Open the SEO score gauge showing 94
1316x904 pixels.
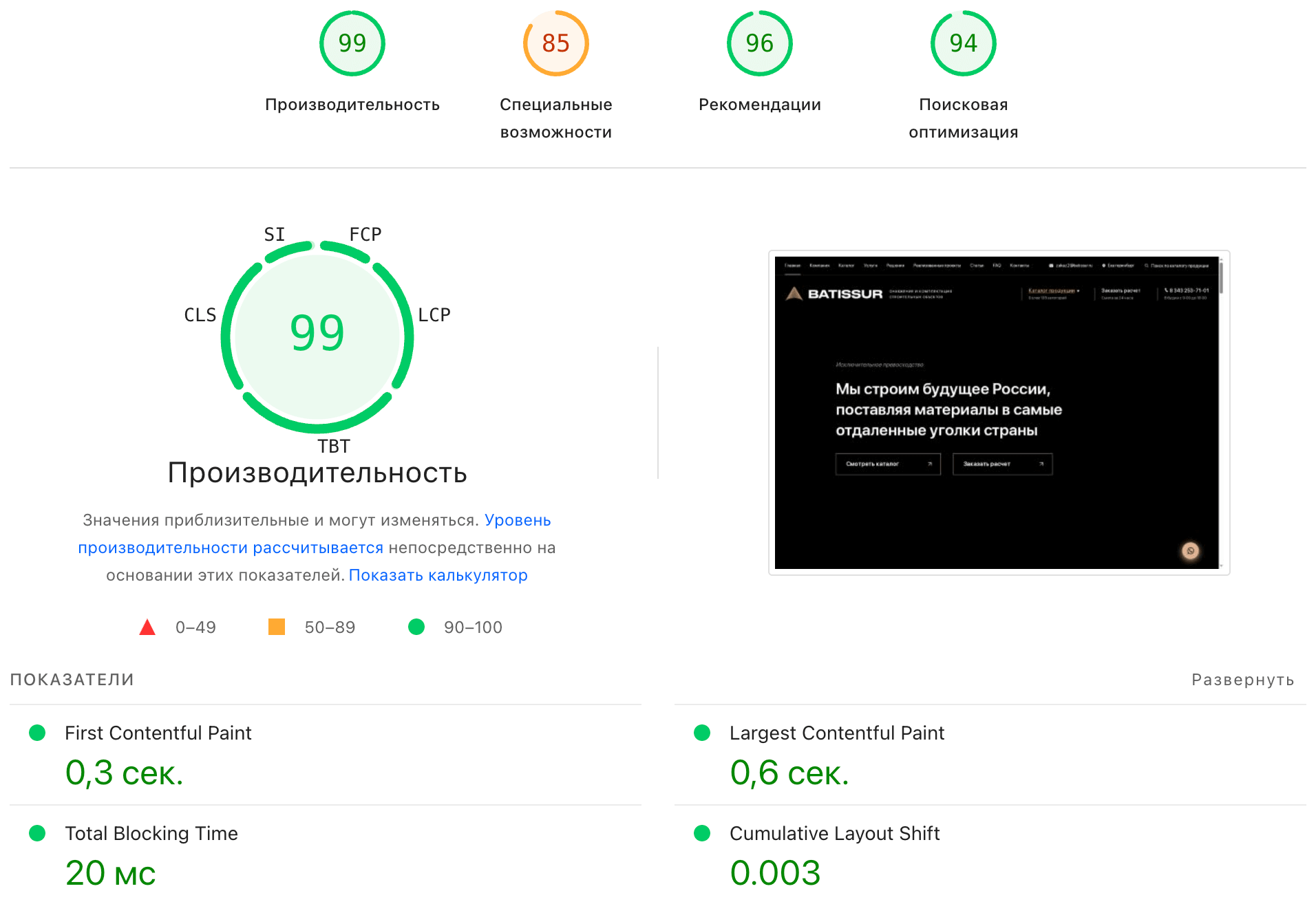pyautogui.click(x=963, y=43)
